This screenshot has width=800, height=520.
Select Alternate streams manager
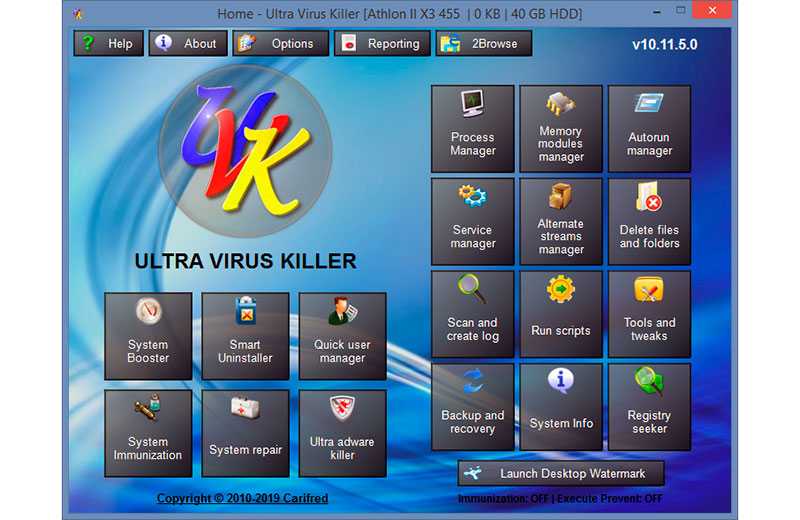point(561,221)
